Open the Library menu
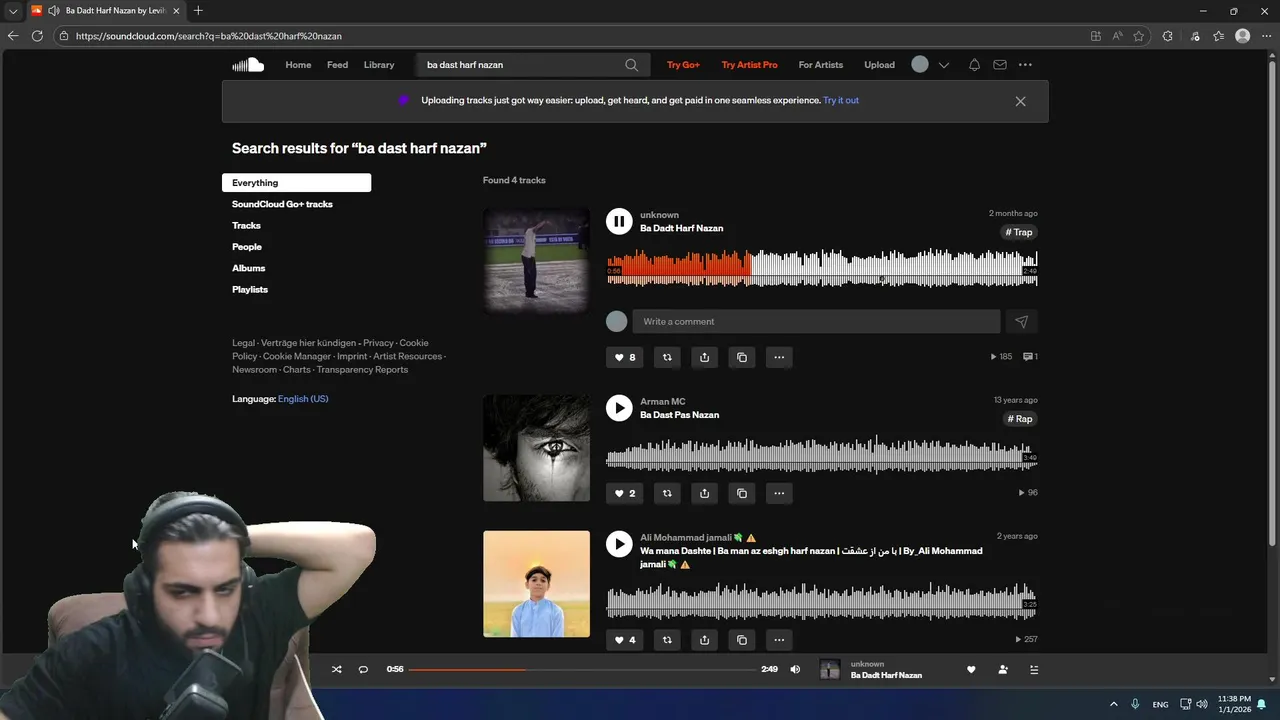 pyautogui.click(x=379, y=65)
